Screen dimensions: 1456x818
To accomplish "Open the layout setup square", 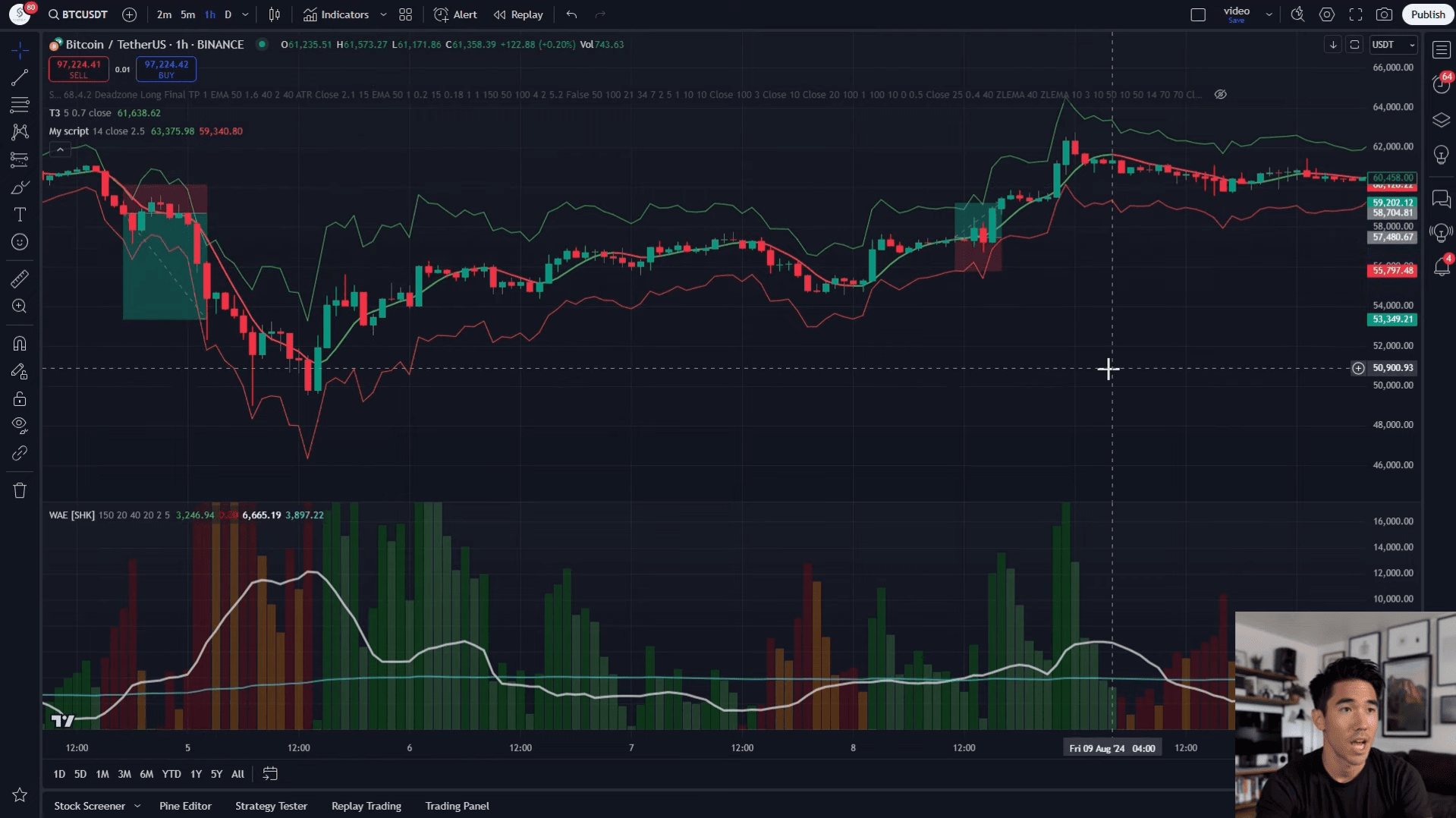I will click(x=1198, y=14).
